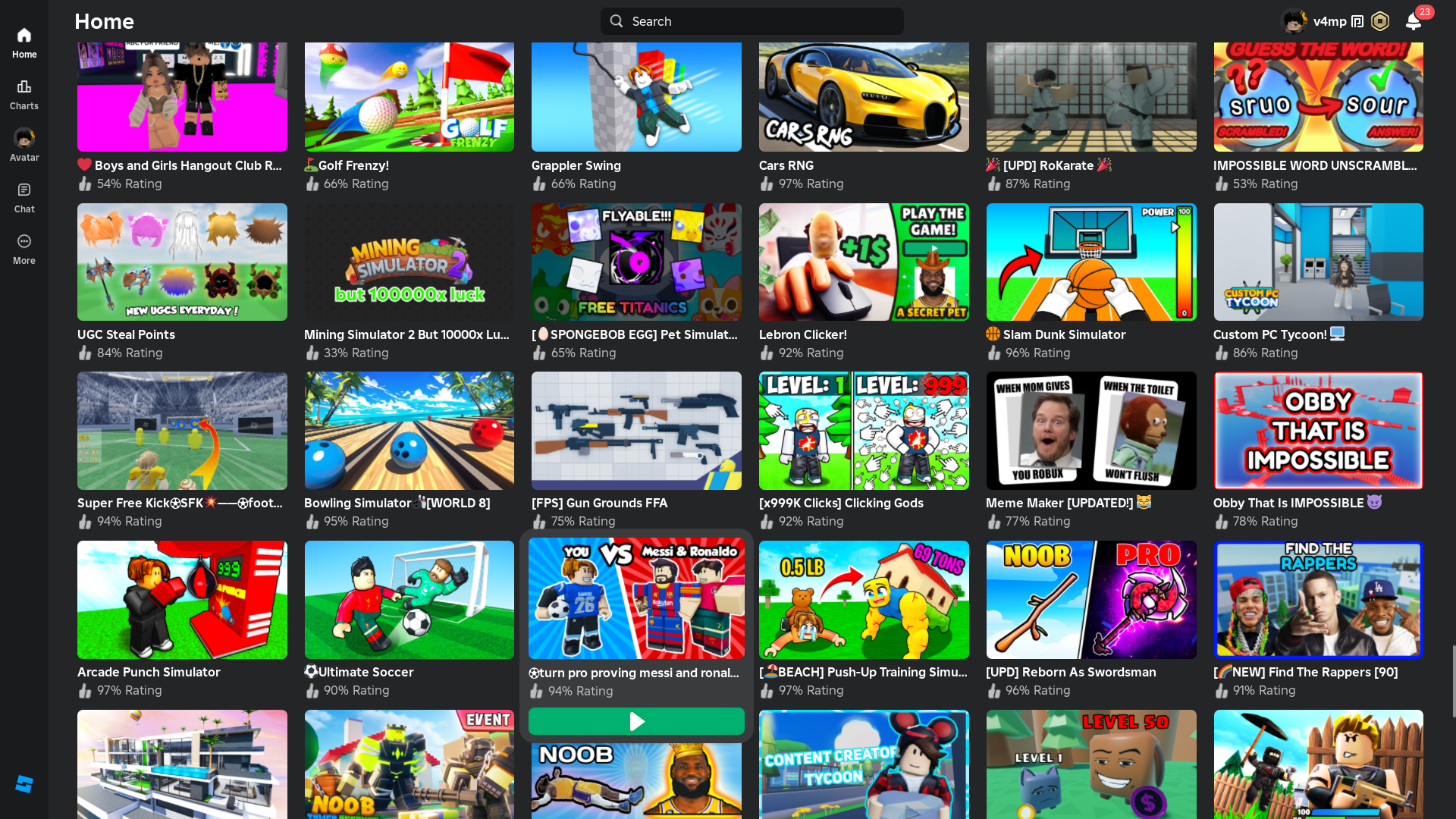Image resolution: width=1456 pixels, height=819 pixels.
Task: Click the page scrollbar on the right edge
Action: (x=1453, y=681)
